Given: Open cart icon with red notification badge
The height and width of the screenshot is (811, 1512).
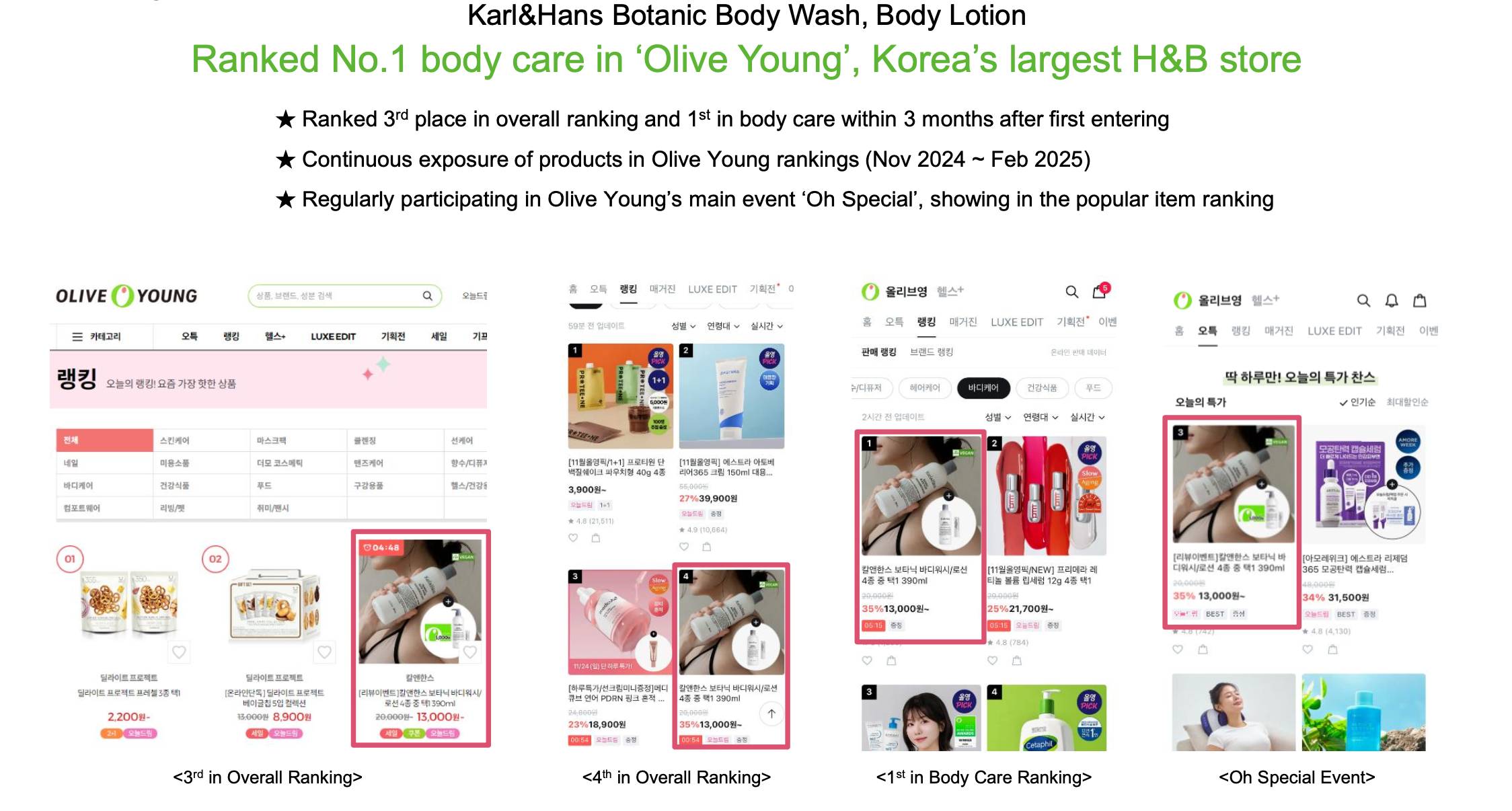Looking at the screenshot, I should pos(1100,291).
